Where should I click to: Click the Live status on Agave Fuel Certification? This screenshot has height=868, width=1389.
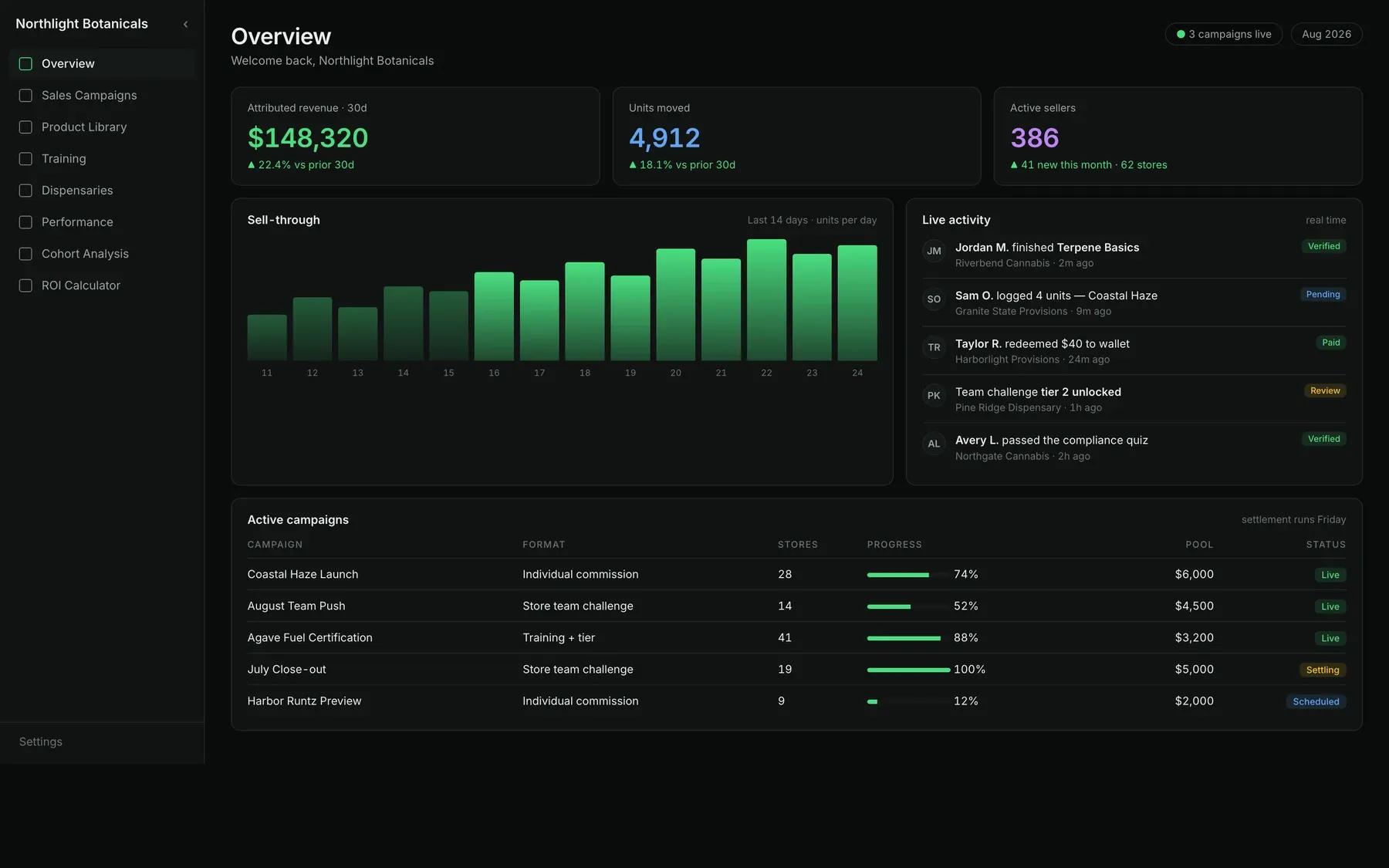pos(1330,638)
